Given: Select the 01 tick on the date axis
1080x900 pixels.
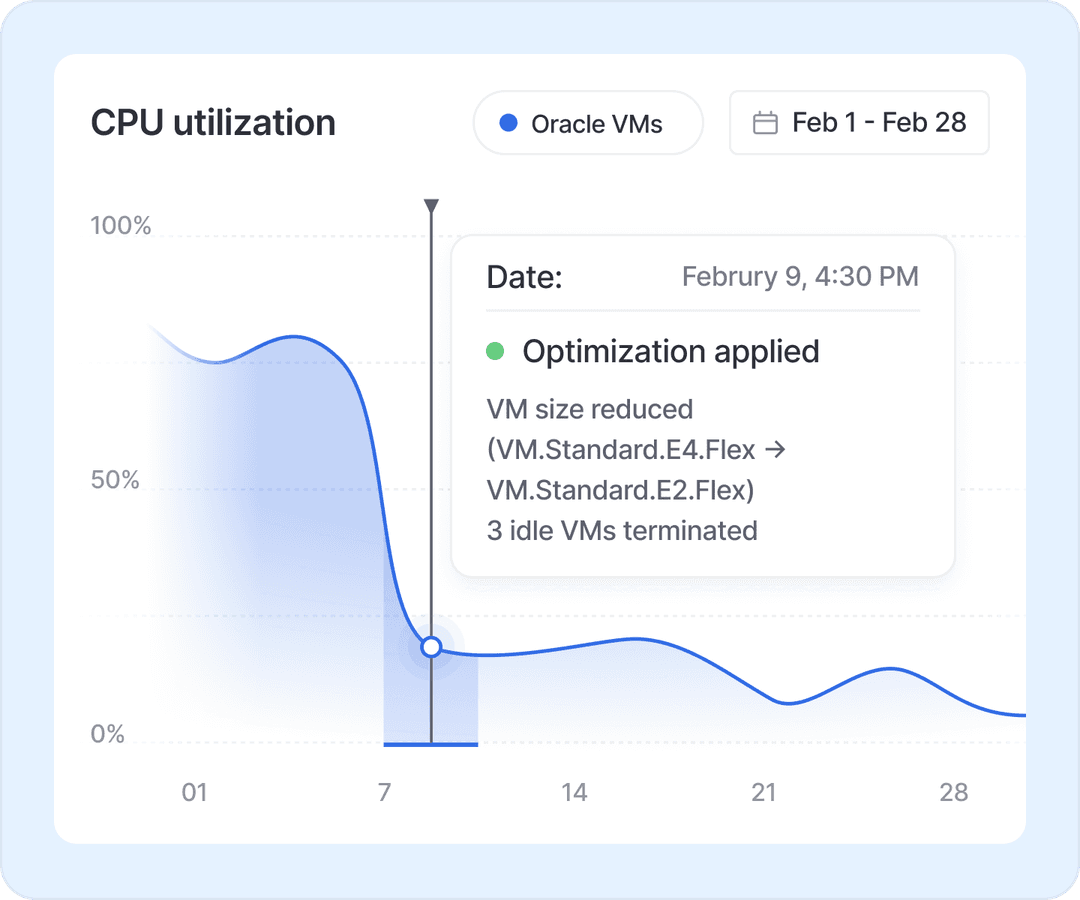Looking at the screenshot, I should click(194, 793).
